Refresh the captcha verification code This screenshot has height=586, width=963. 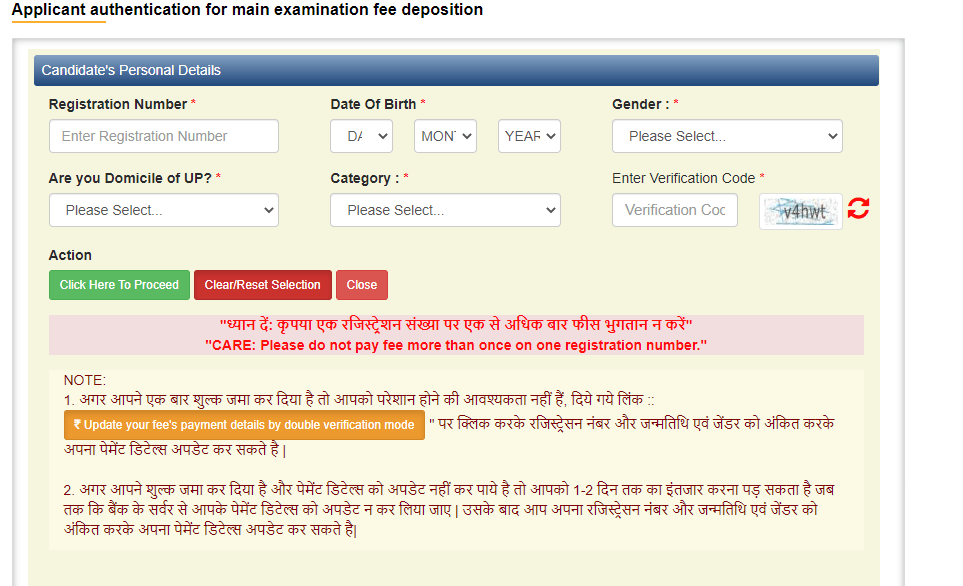tap(857, 210)
